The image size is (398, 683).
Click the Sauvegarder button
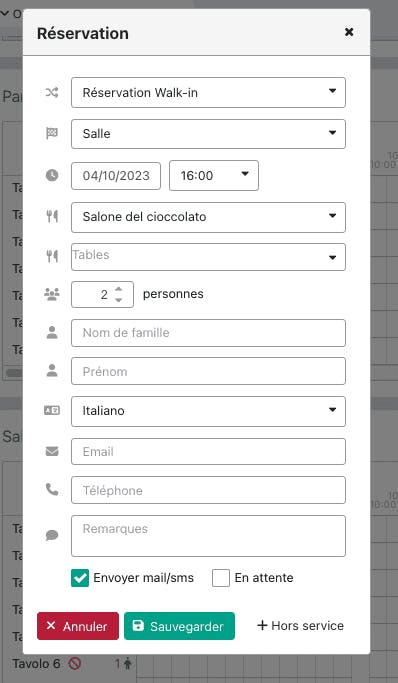click(179, 626)
